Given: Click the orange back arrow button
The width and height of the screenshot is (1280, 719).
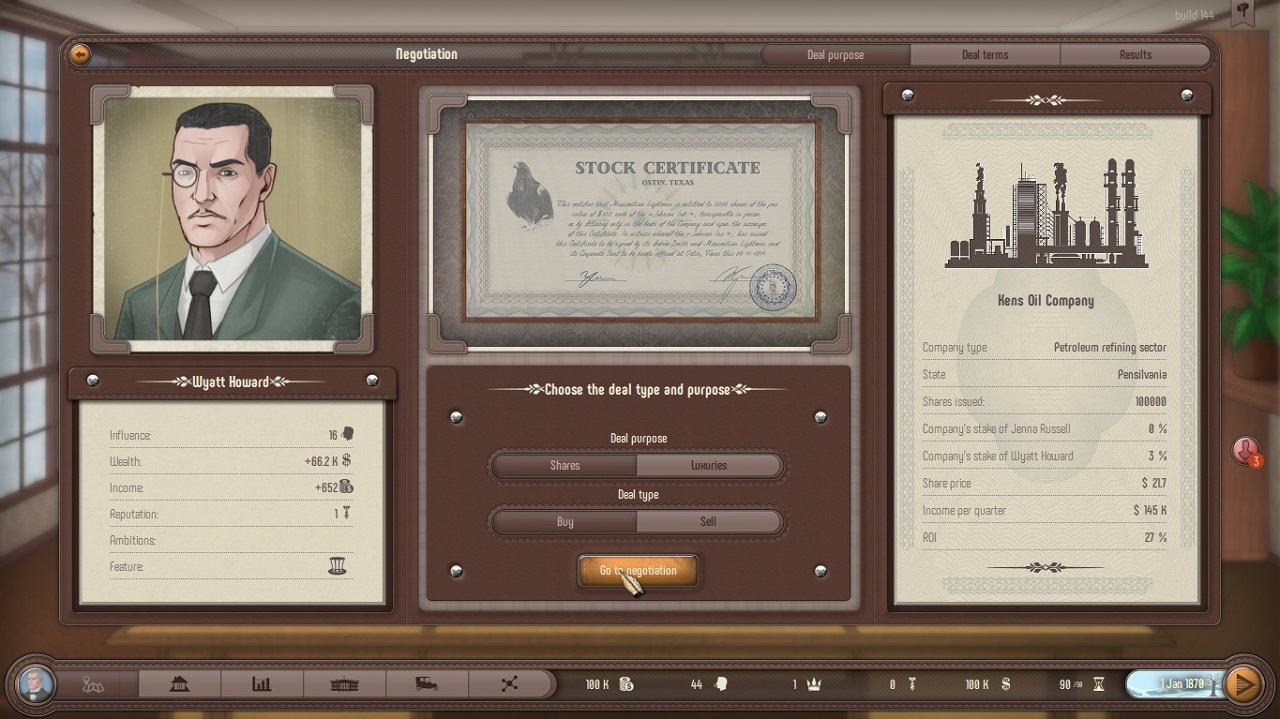Looking at the screenshot, I should click(80, 55).
